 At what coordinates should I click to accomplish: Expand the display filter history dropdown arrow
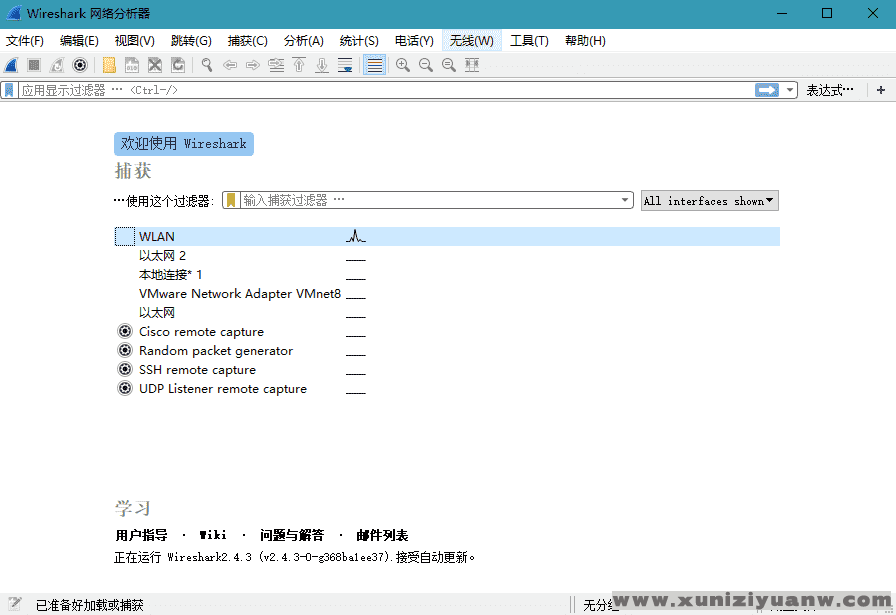coord(790,90)
